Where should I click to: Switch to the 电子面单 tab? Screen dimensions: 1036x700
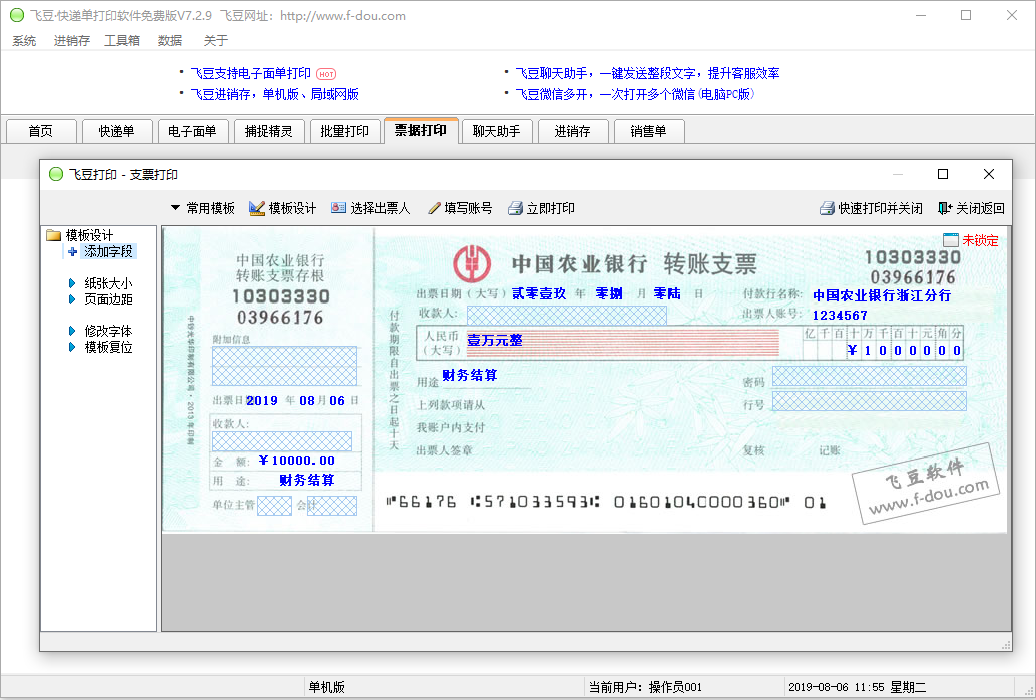(193, 132)
